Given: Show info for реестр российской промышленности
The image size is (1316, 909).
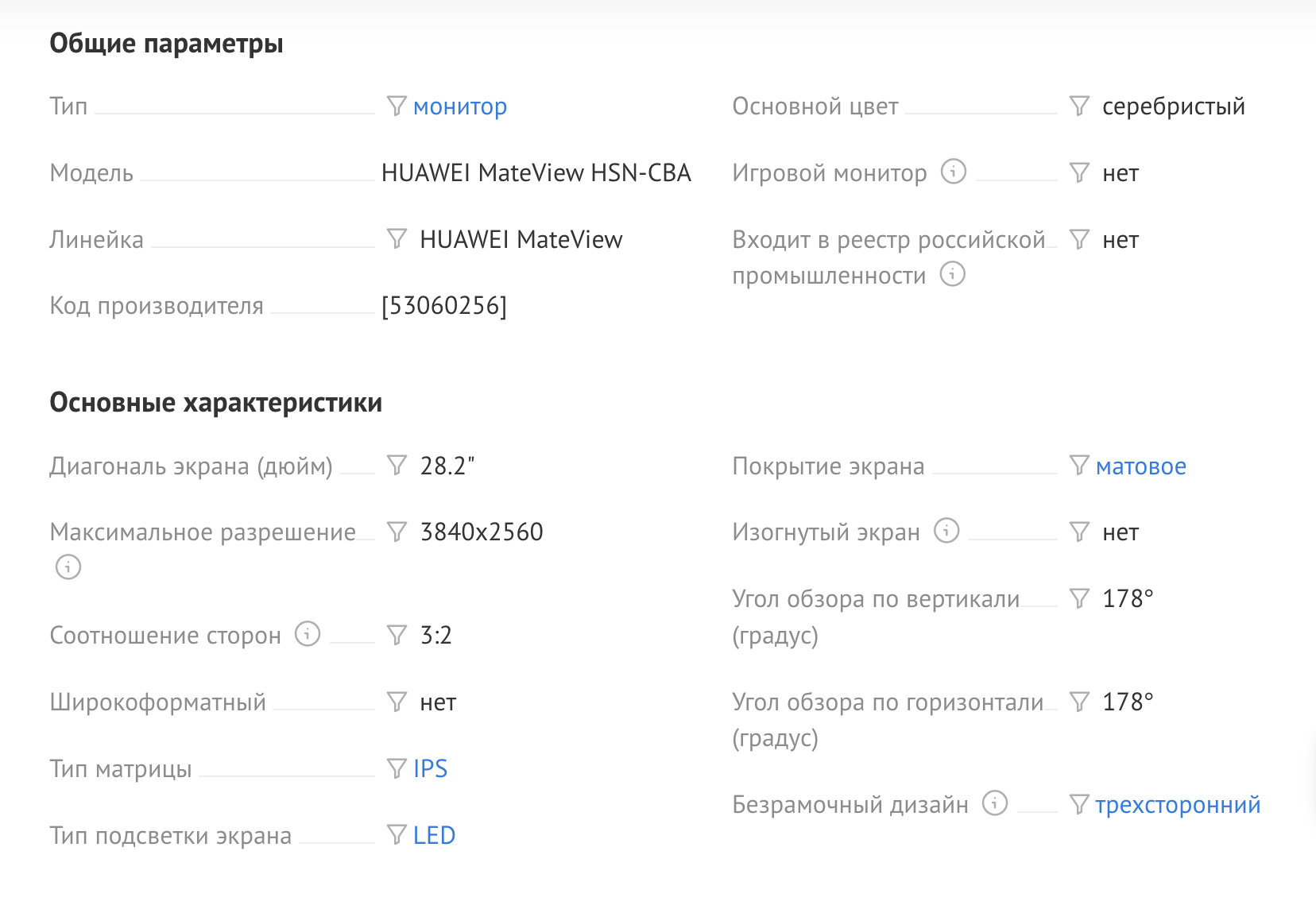Looking at the screenshot, I should pos(953,274).
